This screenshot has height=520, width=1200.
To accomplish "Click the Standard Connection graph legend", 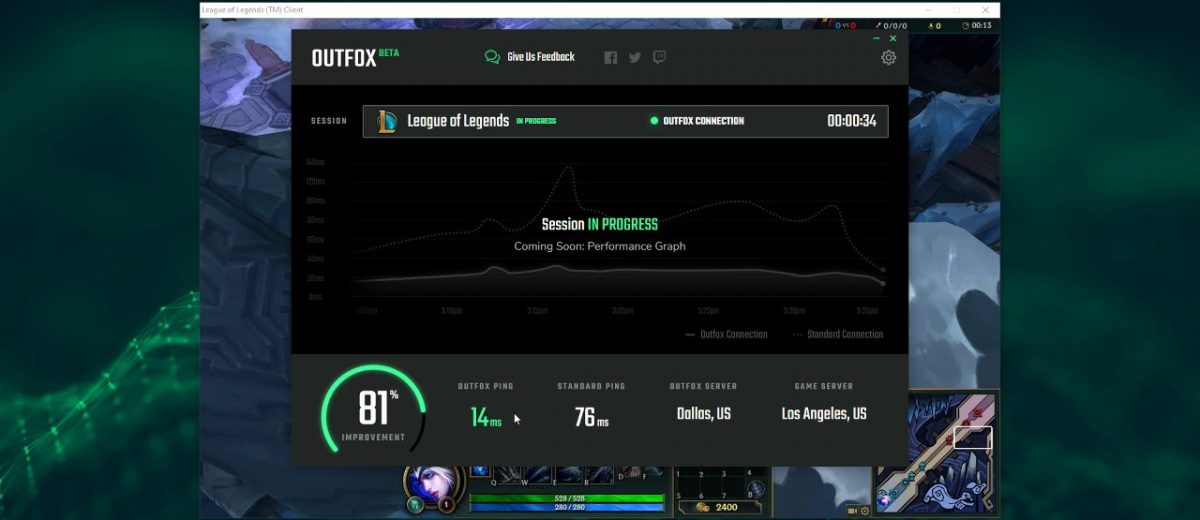I will pyautogui.click(x=838, y=334).
